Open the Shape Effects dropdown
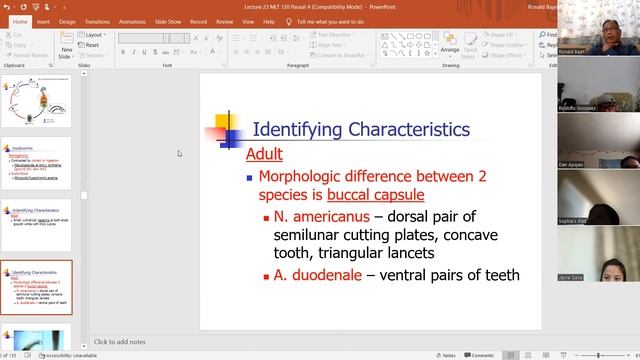Screen dimensions: 640x360 click(504, 55)
